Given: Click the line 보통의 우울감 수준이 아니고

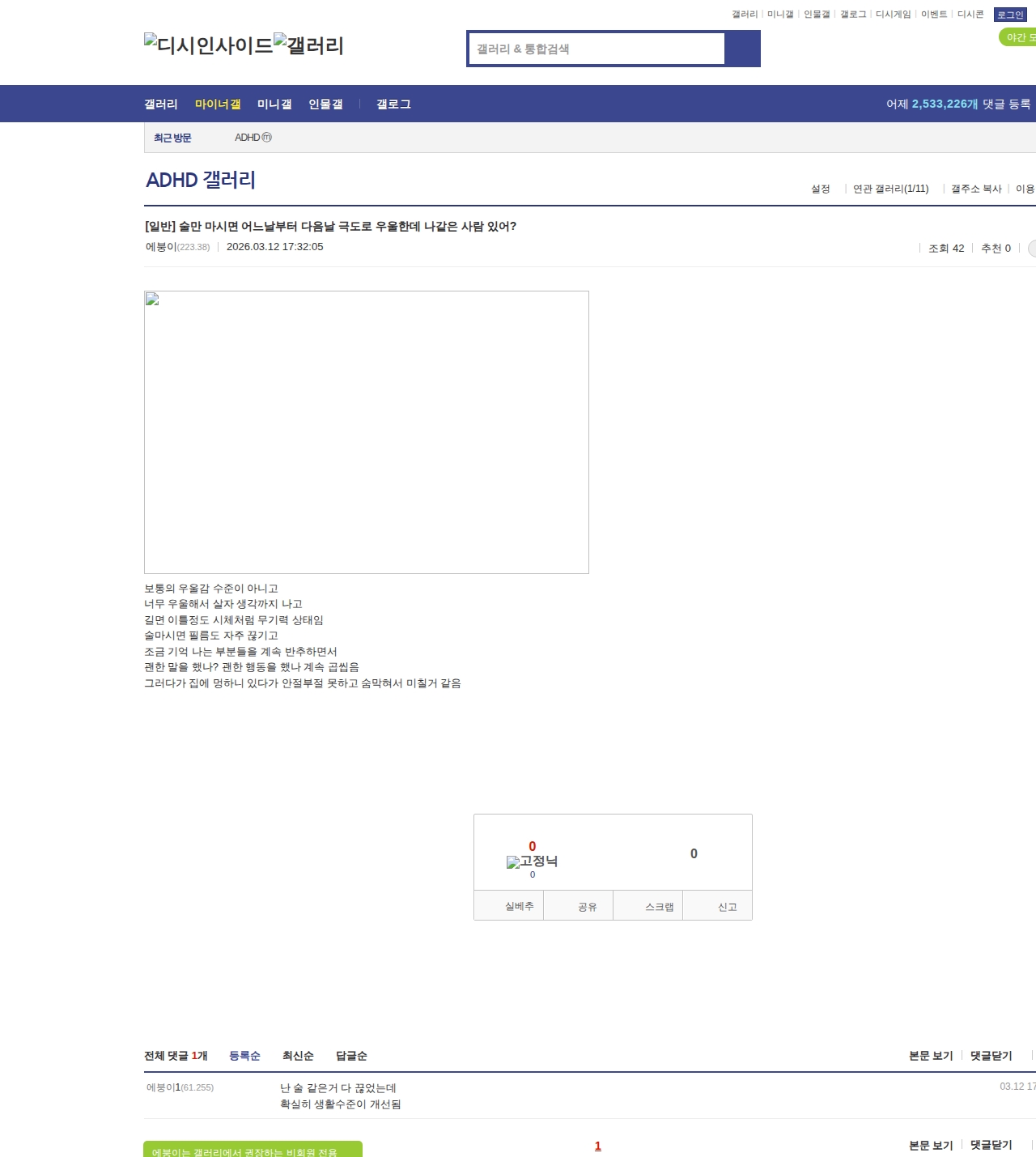Looking at the screenshot, I should click(211, 589).
